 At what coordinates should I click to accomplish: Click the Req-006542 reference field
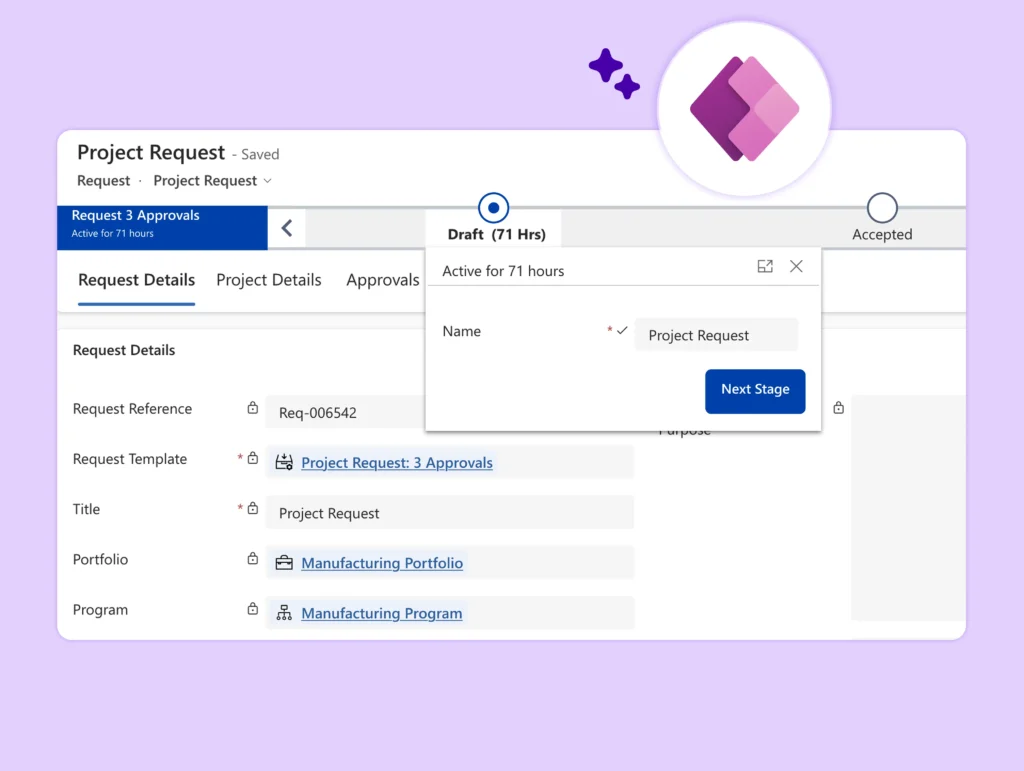(345, 412)
